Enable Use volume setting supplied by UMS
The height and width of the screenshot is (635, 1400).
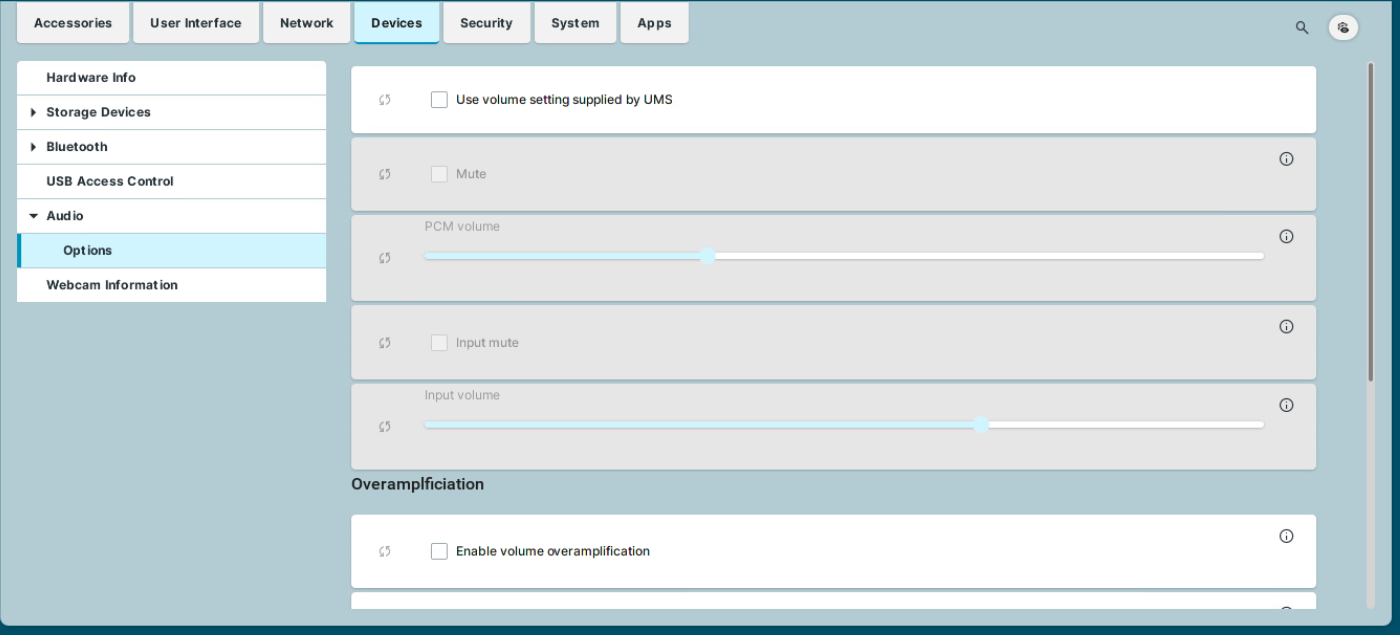point(439,100)
